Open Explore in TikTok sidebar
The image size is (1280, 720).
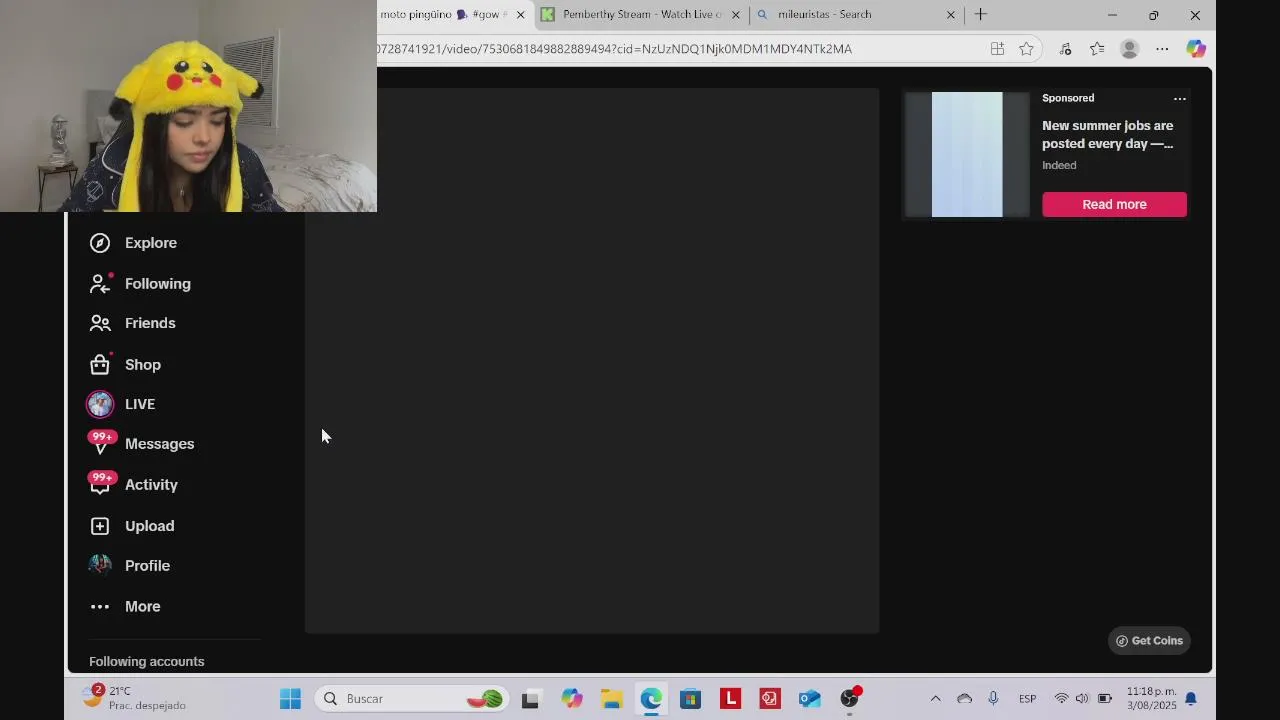[x=133, y=243]
